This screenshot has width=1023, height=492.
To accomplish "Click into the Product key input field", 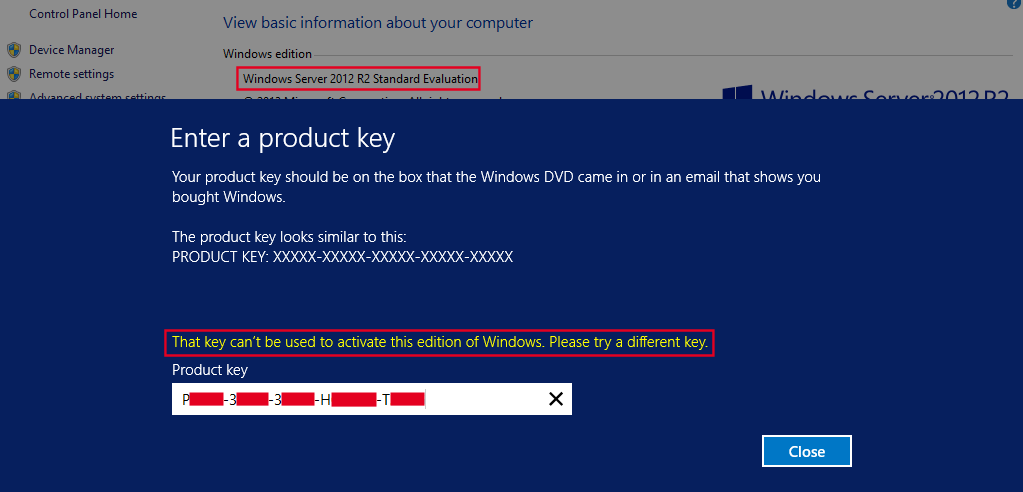I will point(372,399).
